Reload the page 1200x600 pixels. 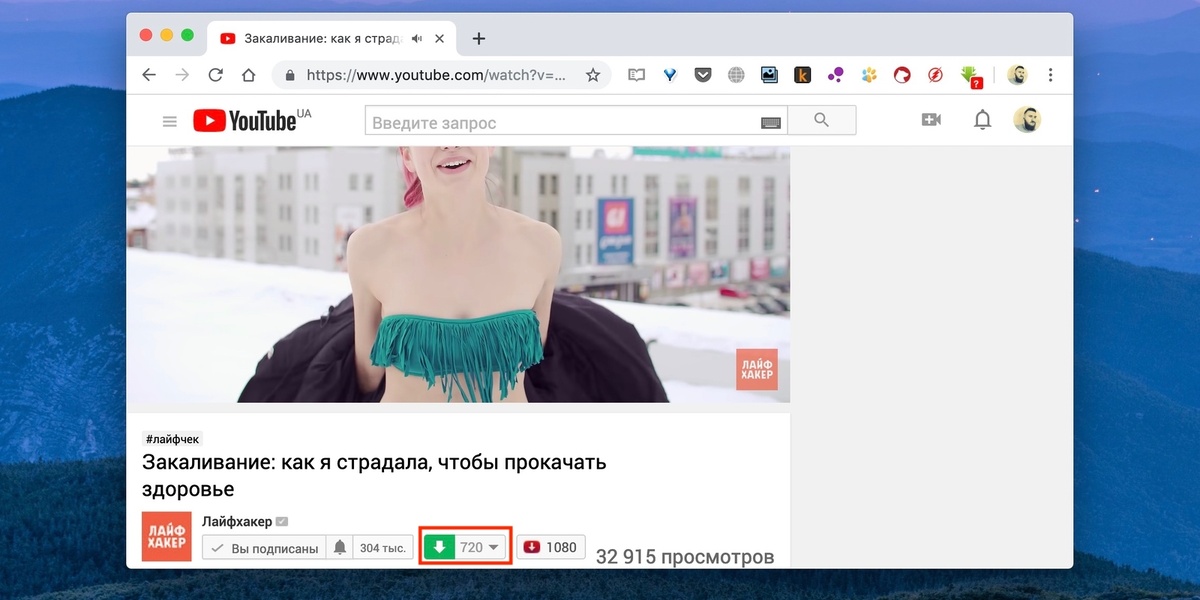pos(215,75)
